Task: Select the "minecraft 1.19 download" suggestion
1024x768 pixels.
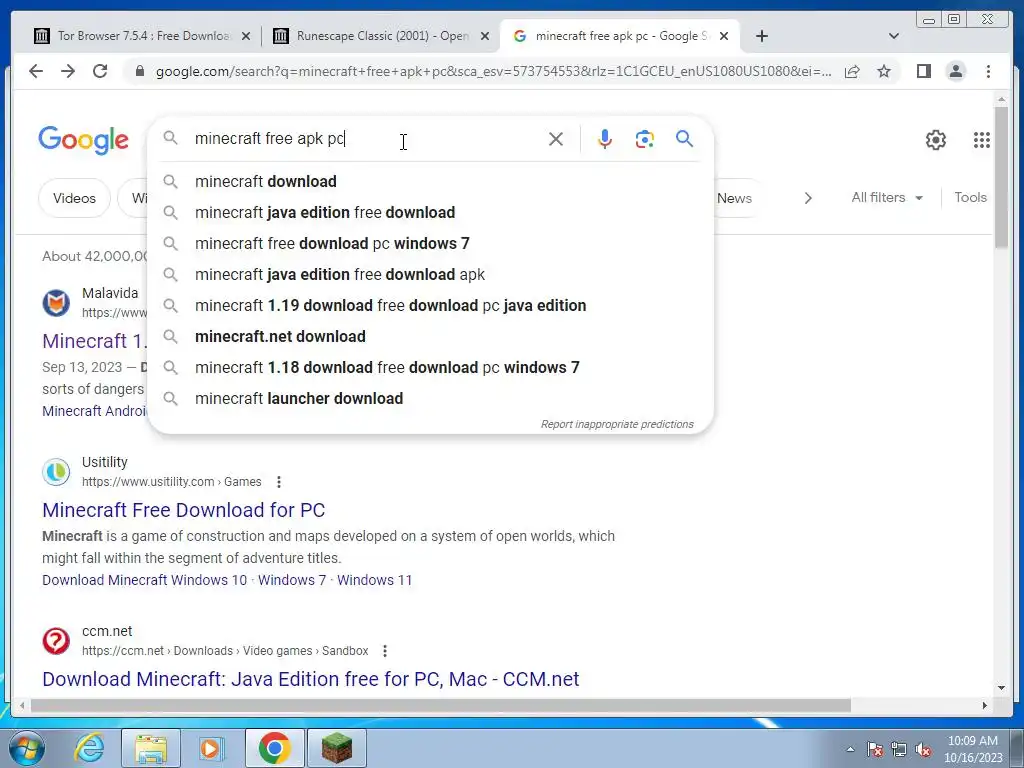Action: (x=431, y=306)
